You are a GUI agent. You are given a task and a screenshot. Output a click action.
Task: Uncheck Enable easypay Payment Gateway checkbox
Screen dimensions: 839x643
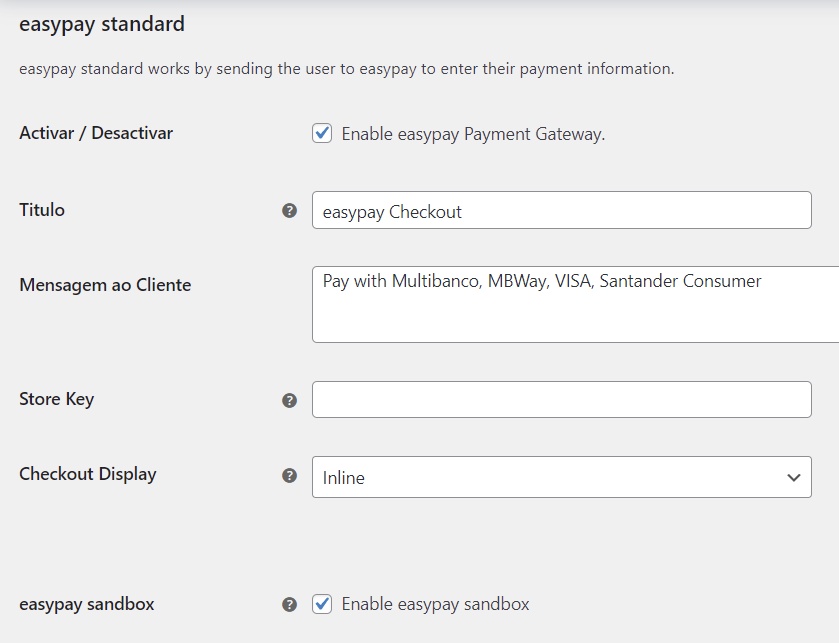coord(322,133)
